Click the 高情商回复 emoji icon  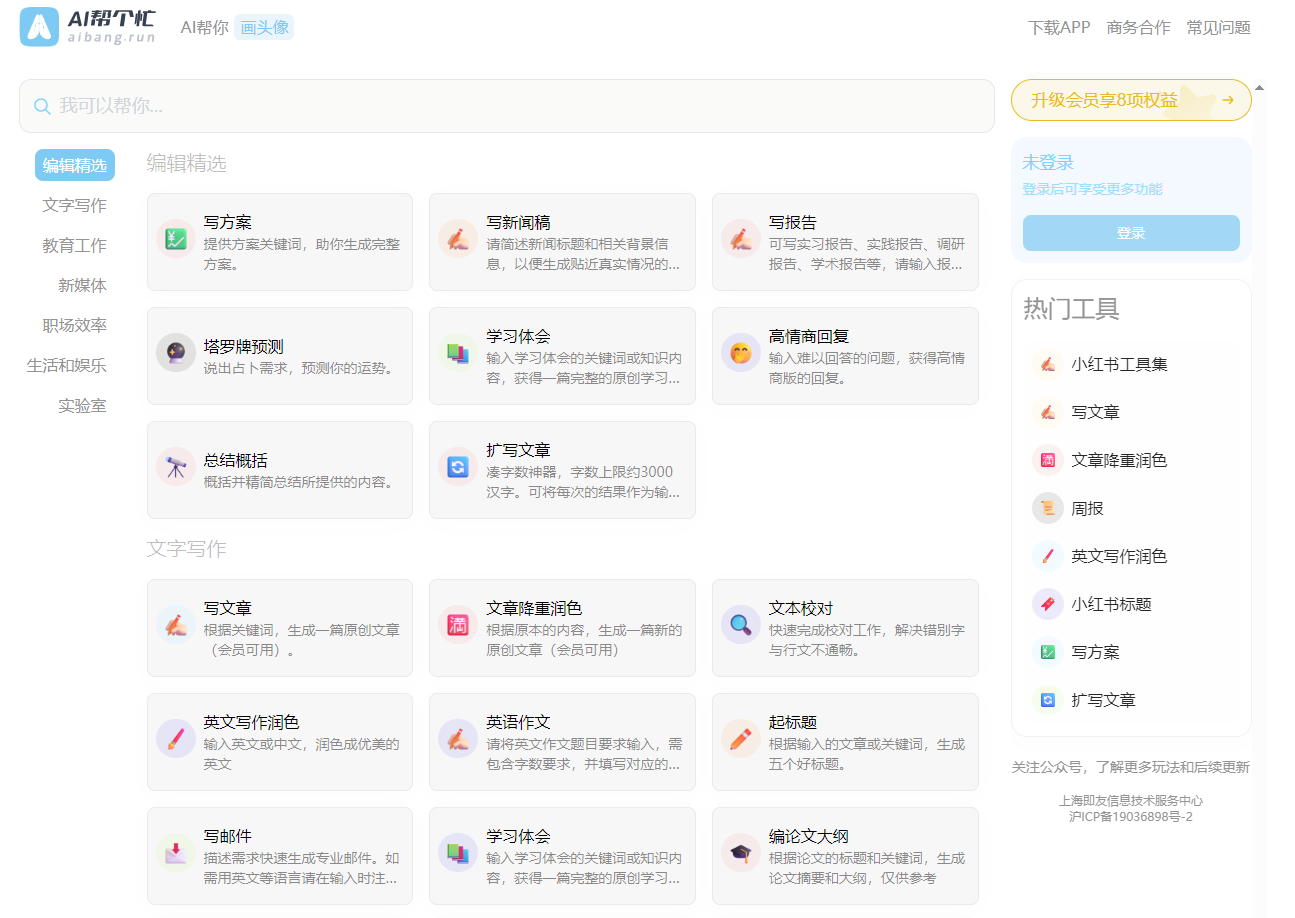click(741, 353)
